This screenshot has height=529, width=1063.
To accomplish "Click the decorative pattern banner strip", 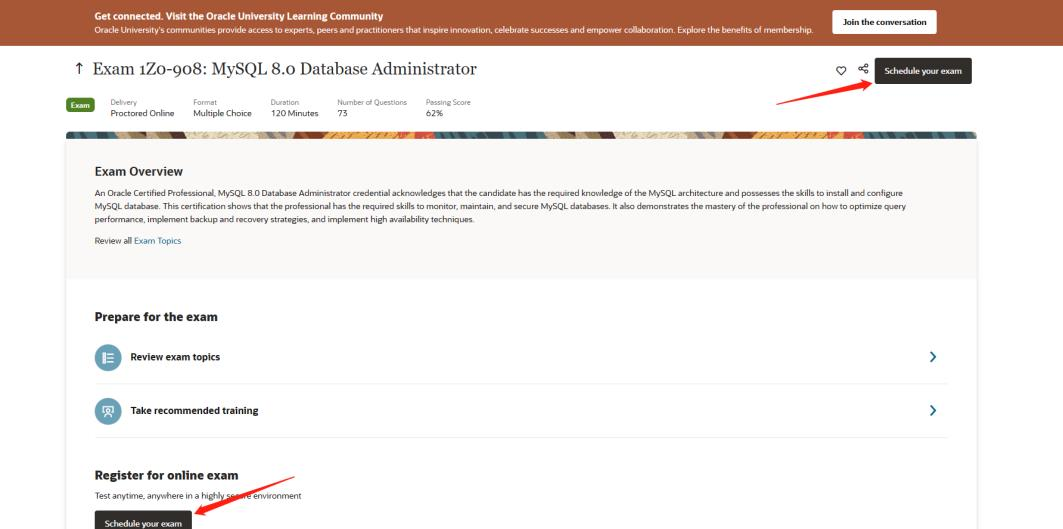I will coord(521,136).
